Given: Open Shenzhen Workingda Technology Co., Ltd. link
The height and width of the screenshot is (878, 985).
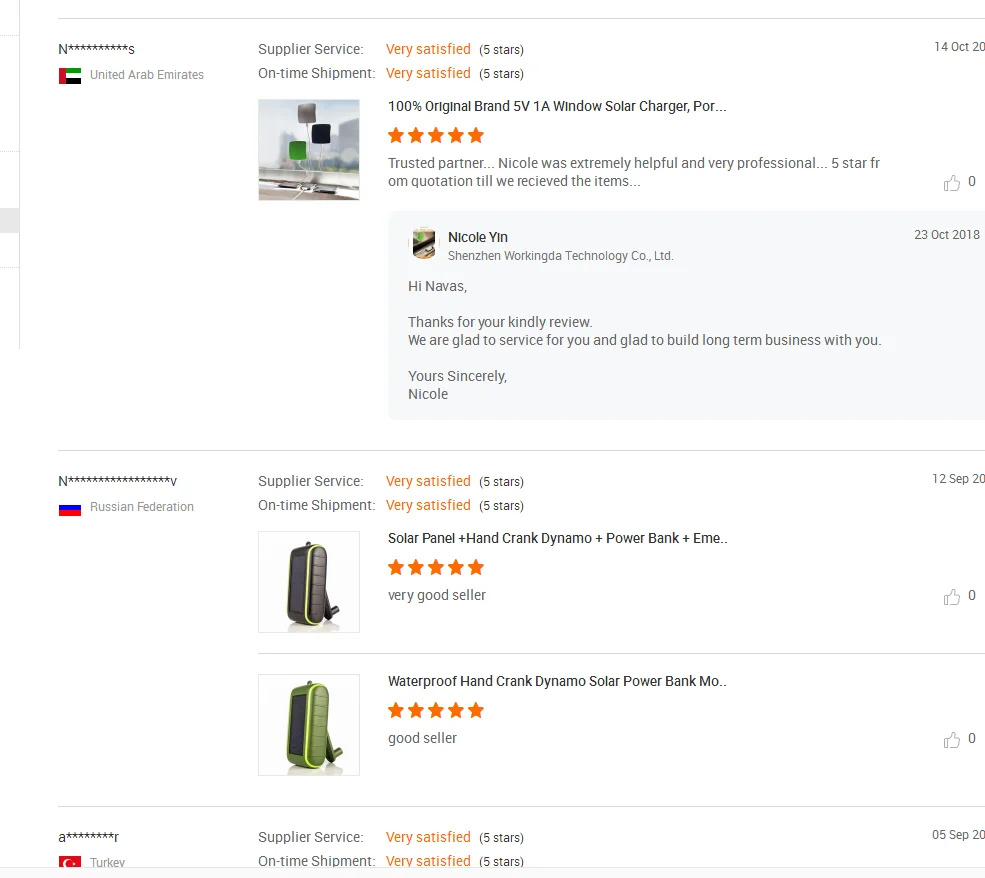Looking at the screenshot, I should pyautogui.click(x=560, y=256).
